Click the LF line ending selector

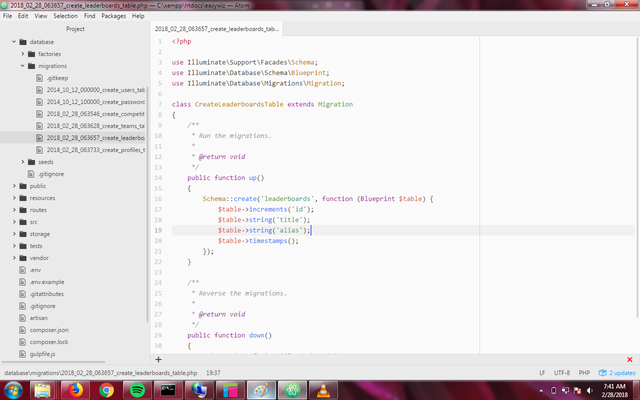tap(541, 371)
